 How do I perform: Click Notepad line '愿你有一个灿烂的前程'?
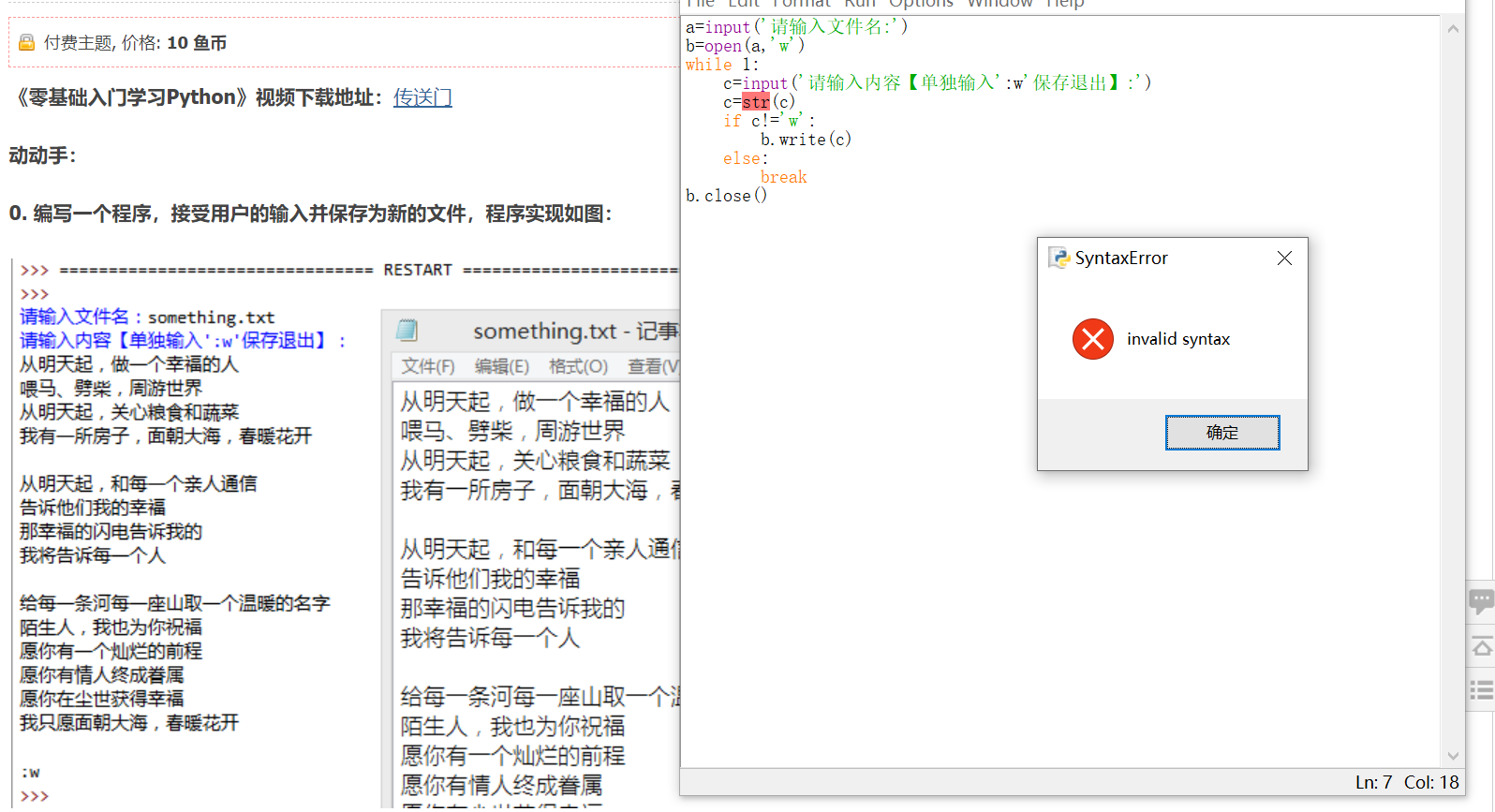point(512,756)
